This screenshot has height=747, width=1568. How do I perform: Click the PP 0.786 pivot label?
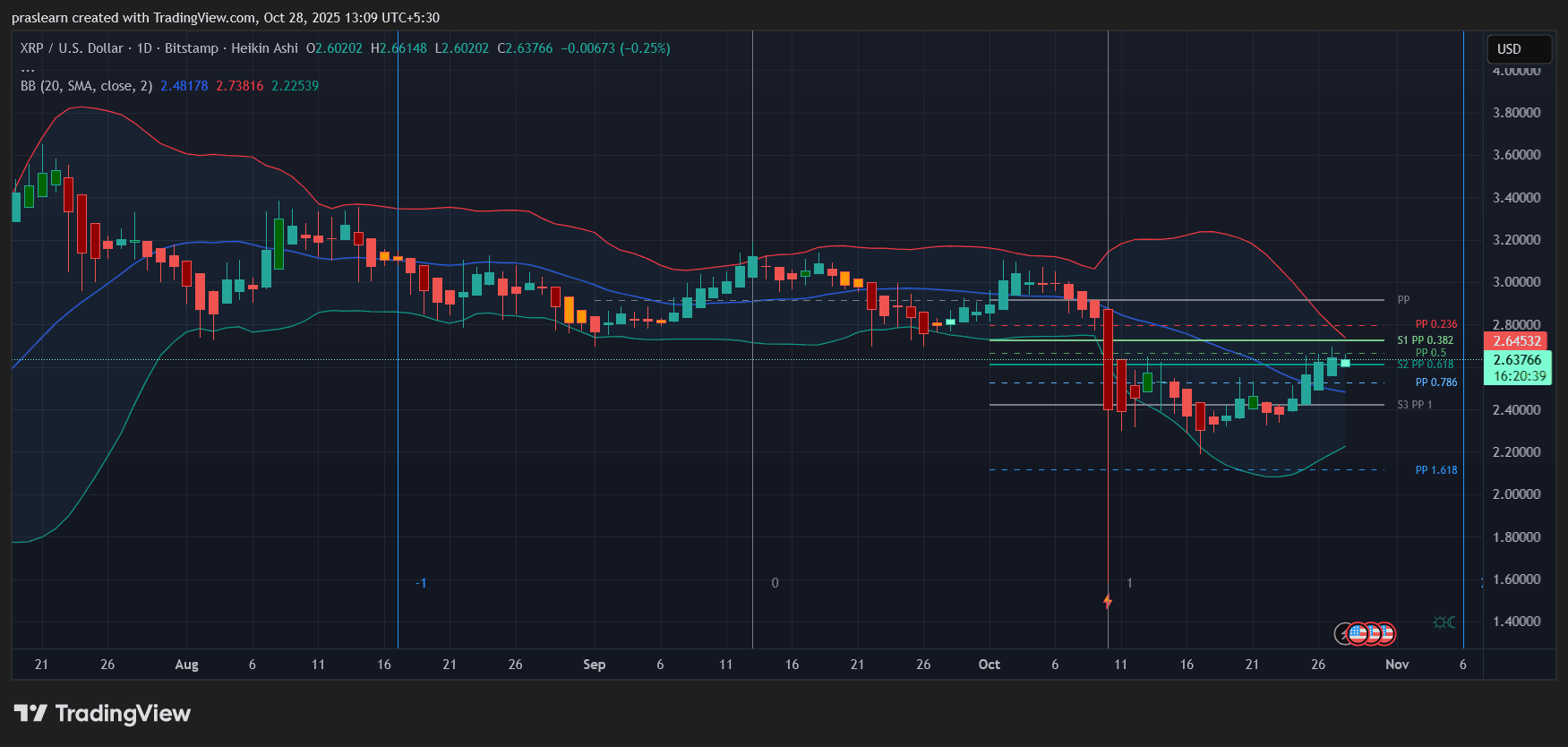point(1436,382)
